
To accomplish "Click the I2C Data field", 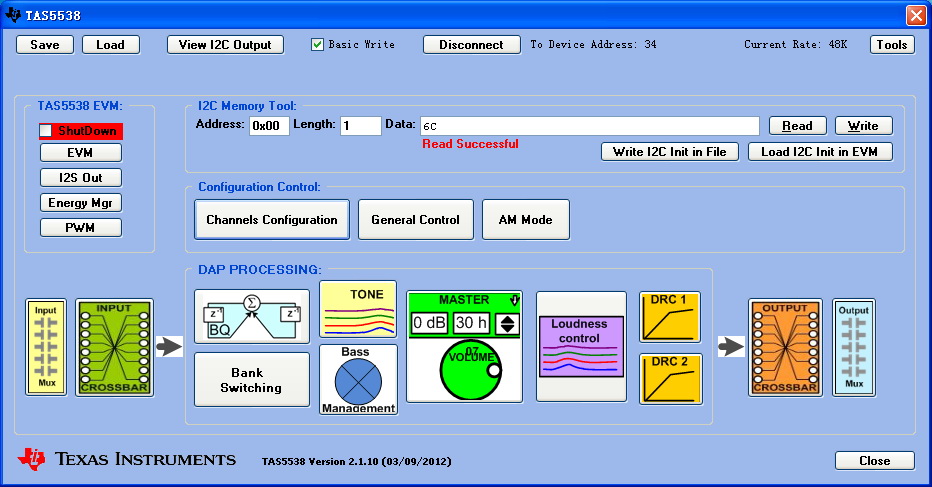I will click(590, 126).
